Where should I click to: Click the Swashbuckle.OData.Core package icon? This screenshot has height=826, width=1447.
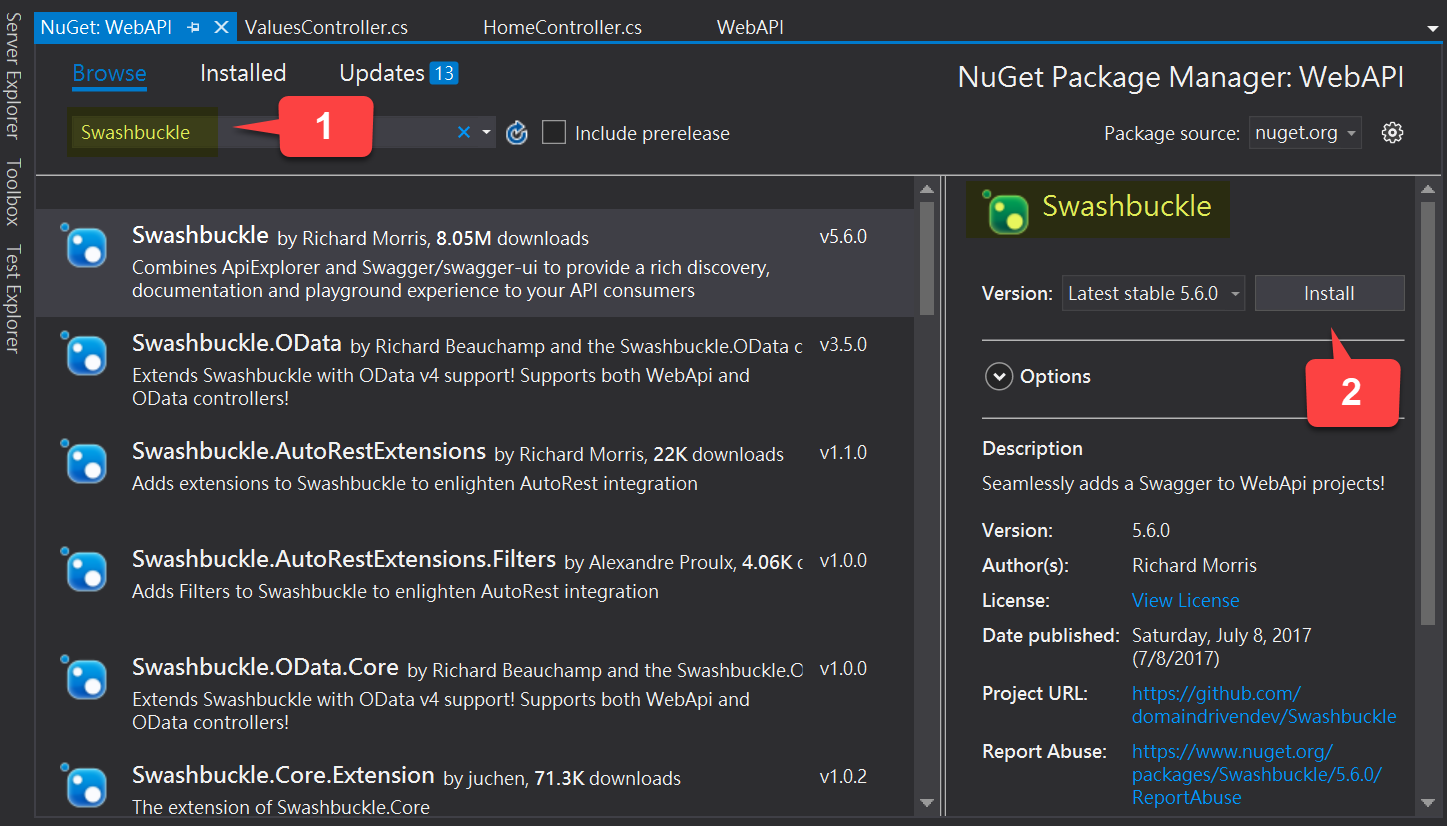click(87, 679)
